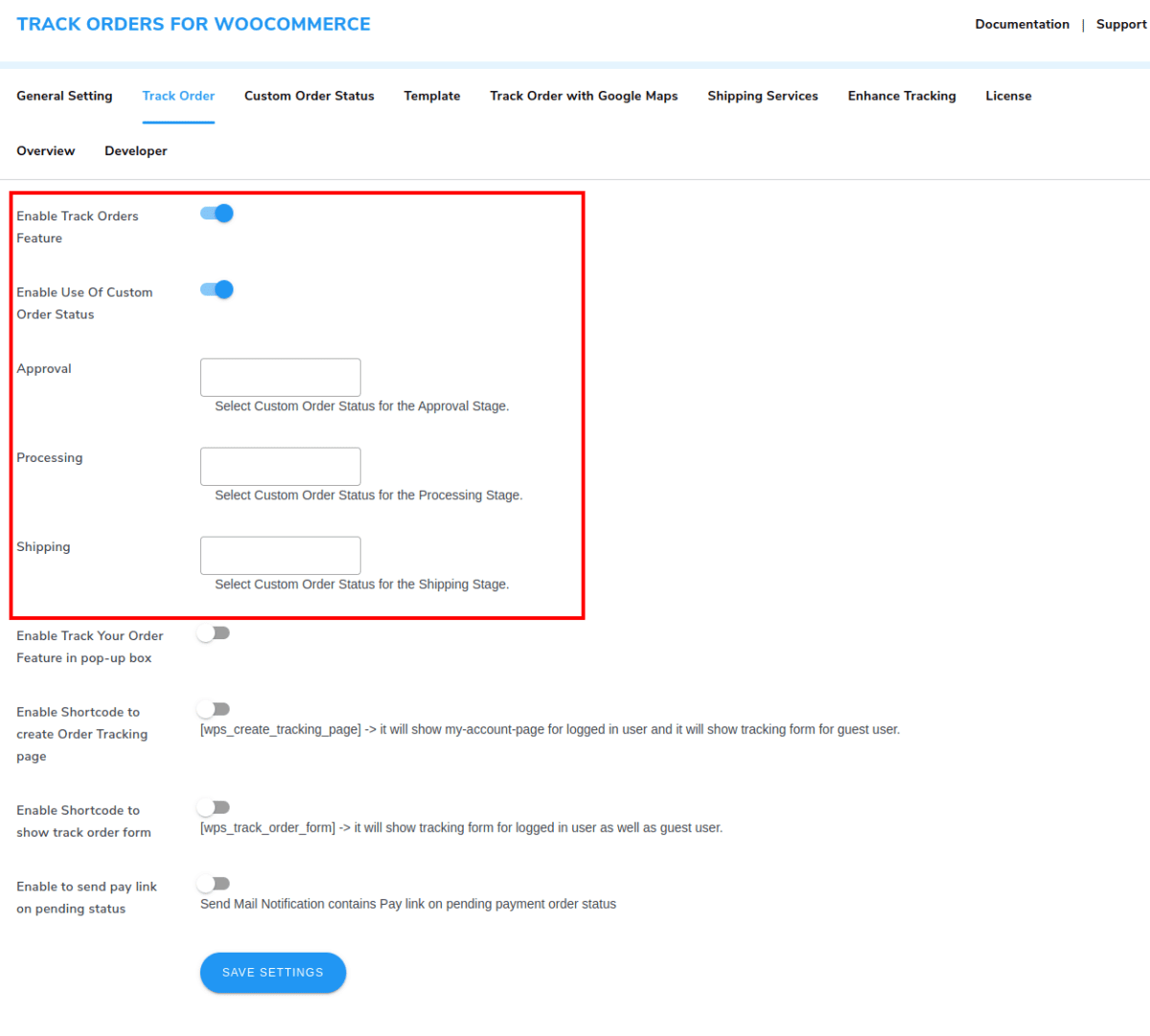This screenshot has height=1036, width=1150.
Task: Turn on send pay link on pending status
Action: coord(214,884)
